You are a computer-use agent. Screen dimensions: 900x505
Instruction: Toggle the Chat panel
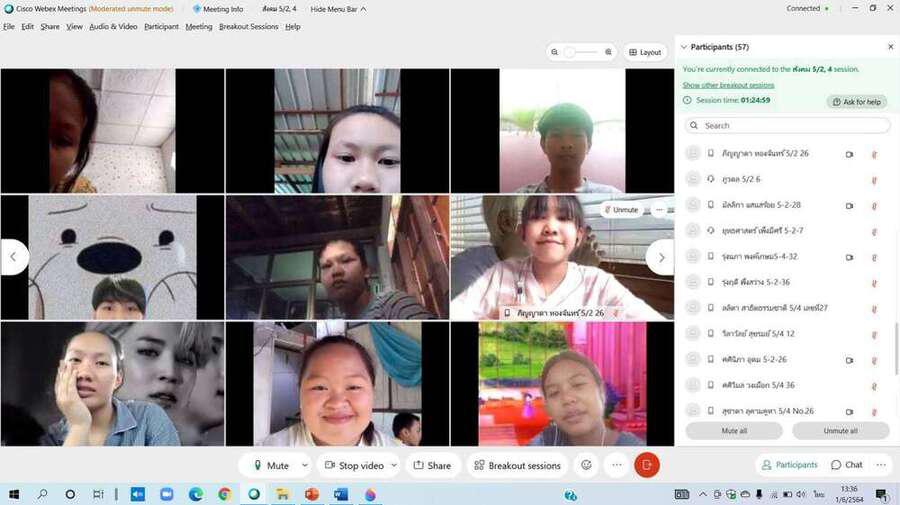pyautogui.click(x=846, y=465)
